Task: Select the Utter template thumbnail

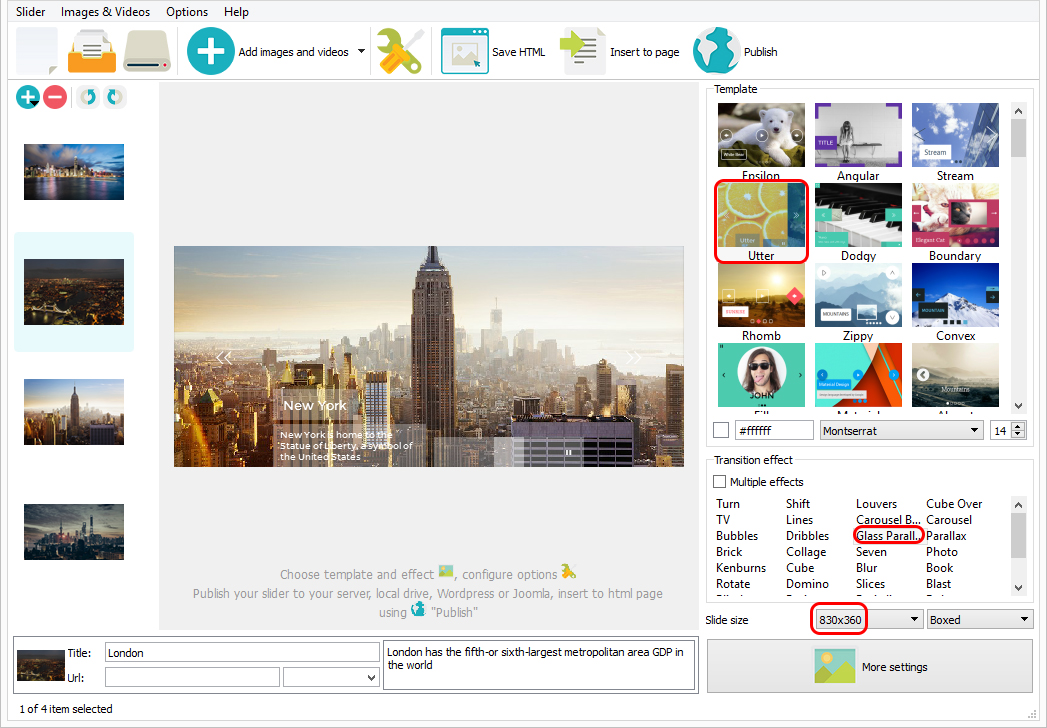Action: (x=761, y=215)
